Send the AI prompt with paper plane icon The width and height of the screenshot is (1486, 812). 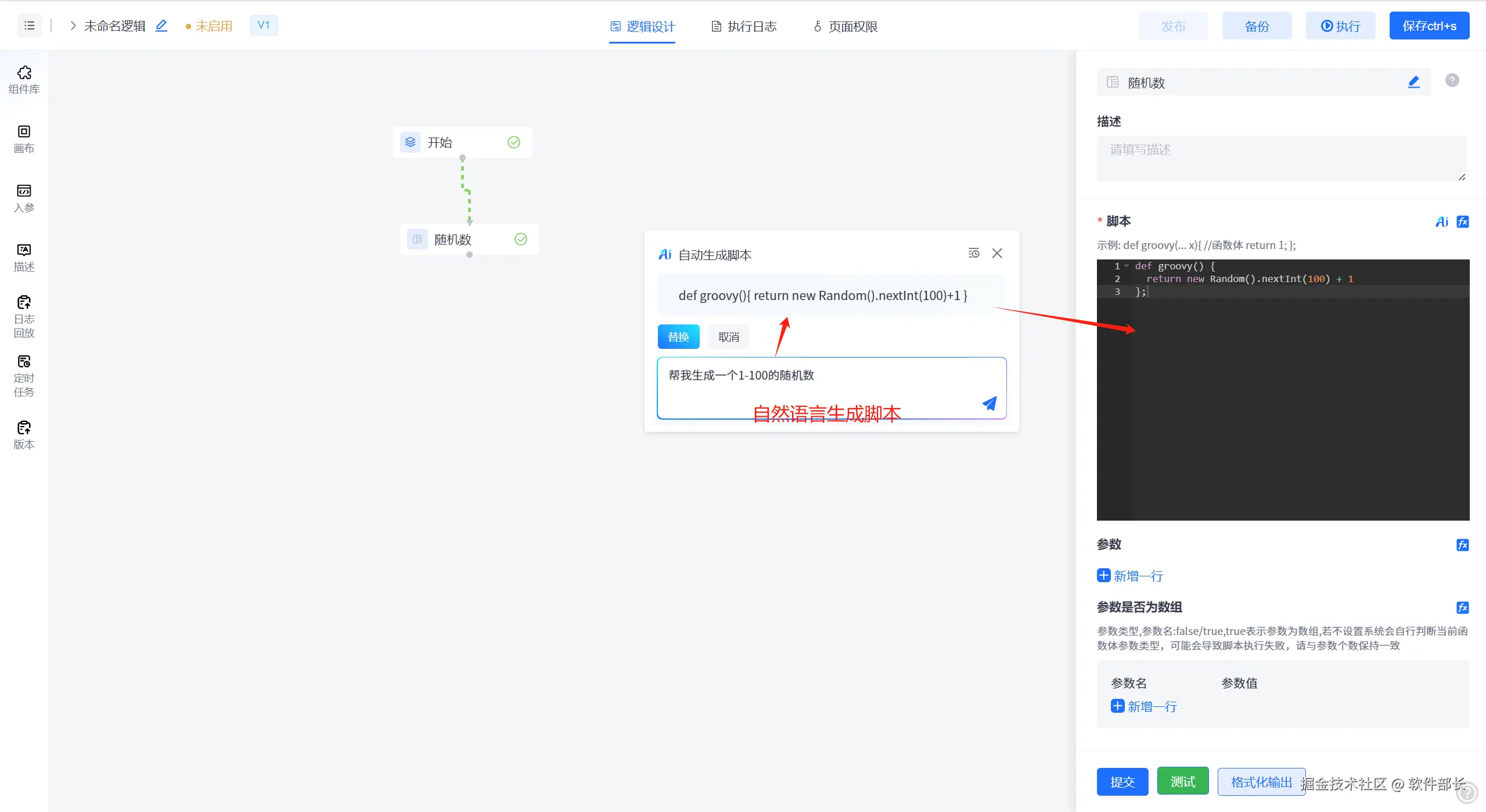pyautogui.click(x=989, y=403)
